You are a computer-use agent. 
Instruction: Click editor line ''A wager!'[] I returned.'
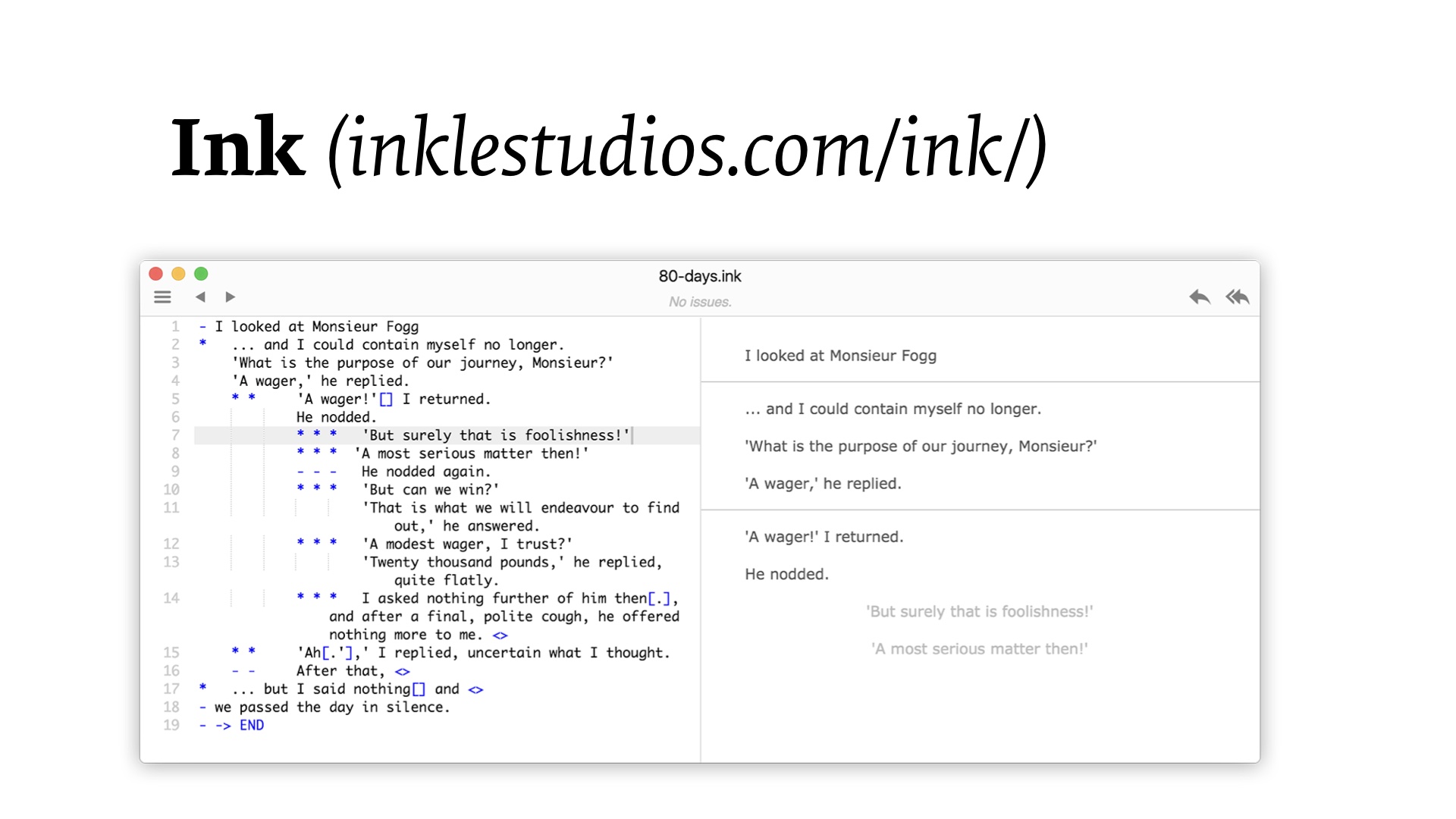[394, 400]
